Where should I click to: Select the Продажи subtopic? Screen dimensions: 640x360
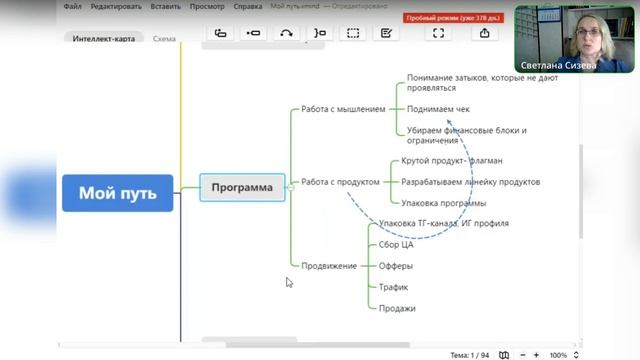coord(397,308)
